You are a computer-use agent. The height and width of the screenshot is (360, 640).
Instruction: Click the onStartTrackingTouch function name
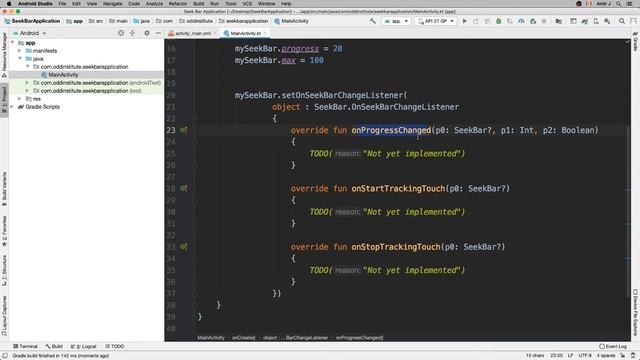398,189
